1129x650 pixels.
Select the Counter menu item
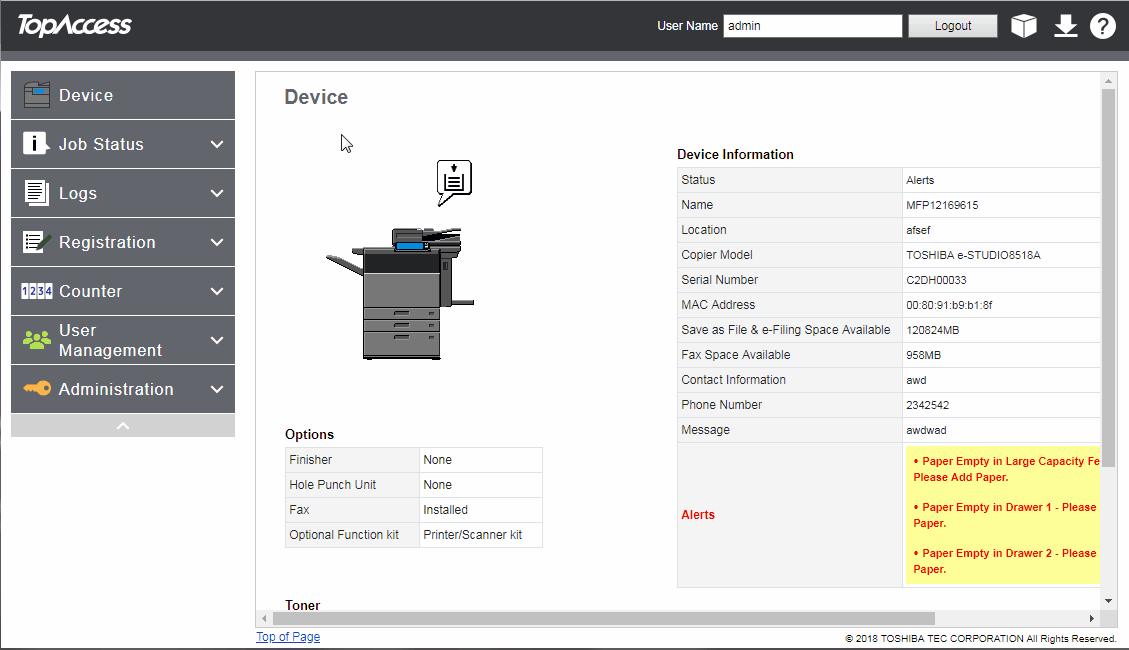point(90,291)
